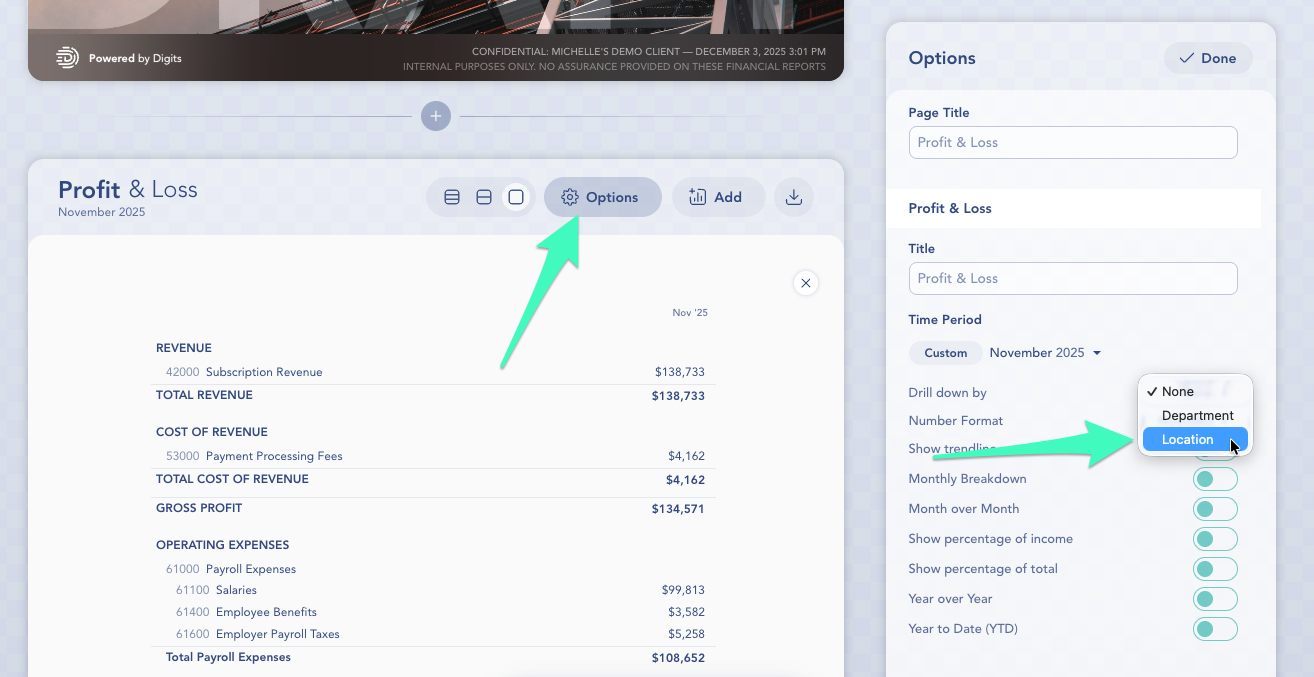
Task: Click the Custom time period chip
Action: 945,353
